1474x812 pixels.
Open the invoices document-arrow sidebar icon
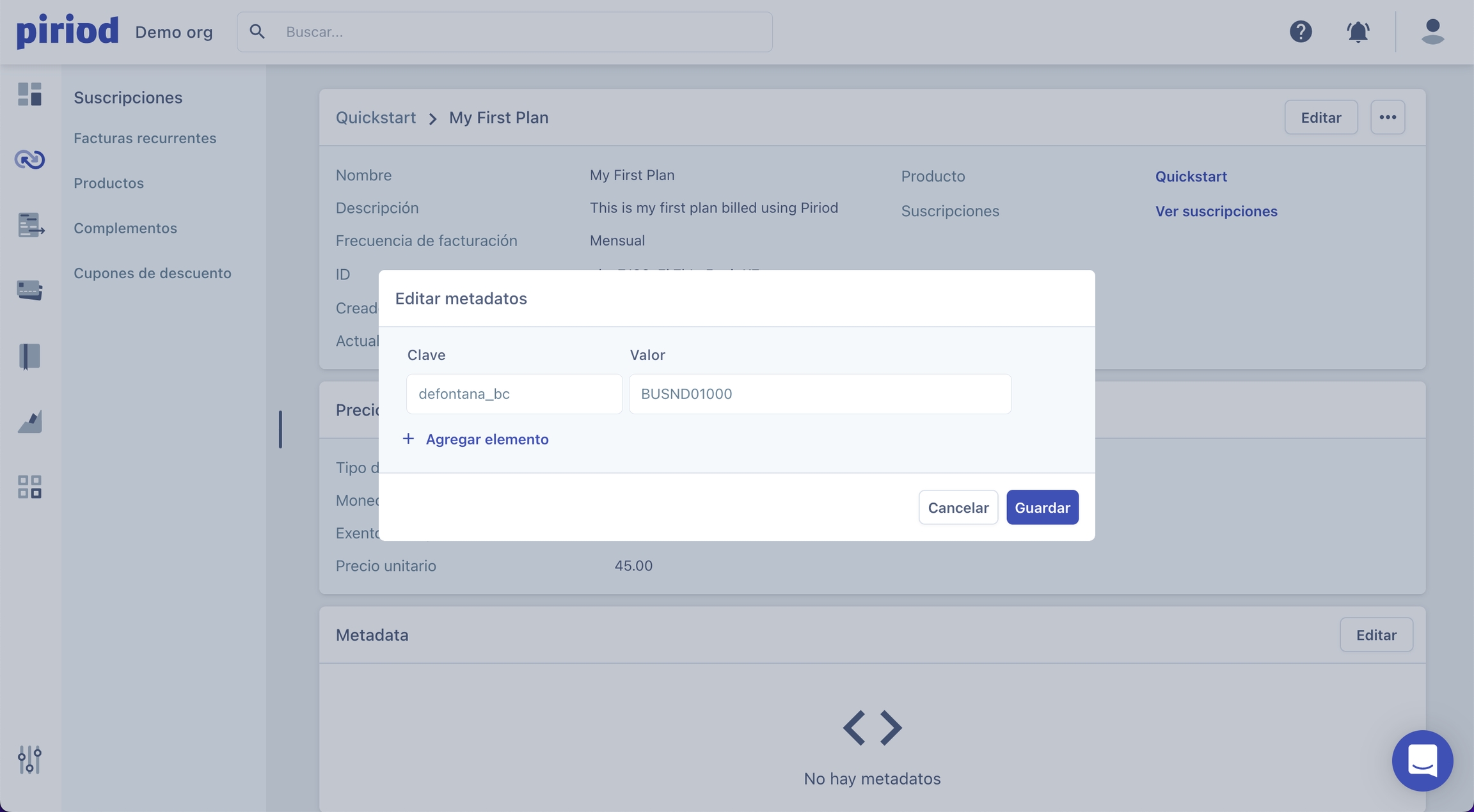30,225
